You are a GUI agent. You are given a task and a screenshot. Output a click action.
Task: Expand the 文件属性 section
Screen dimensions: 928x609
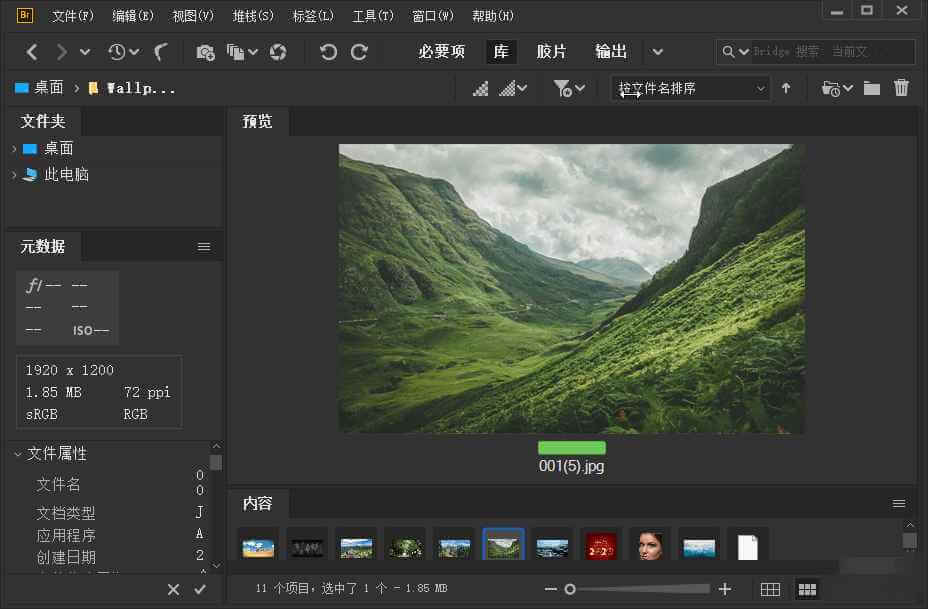coord(16,453)
